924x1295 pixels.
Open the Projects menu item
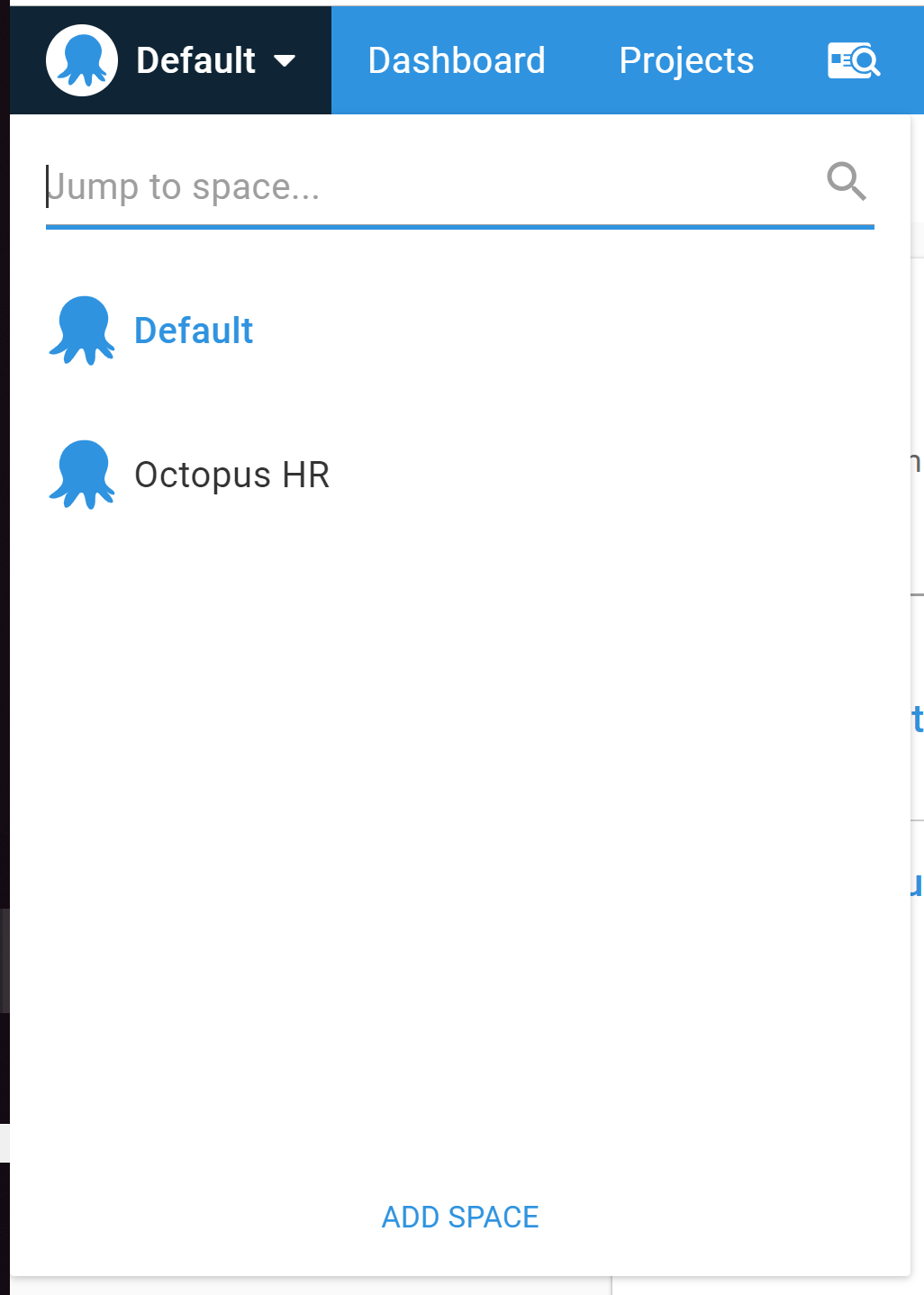(x=686, y=59)
